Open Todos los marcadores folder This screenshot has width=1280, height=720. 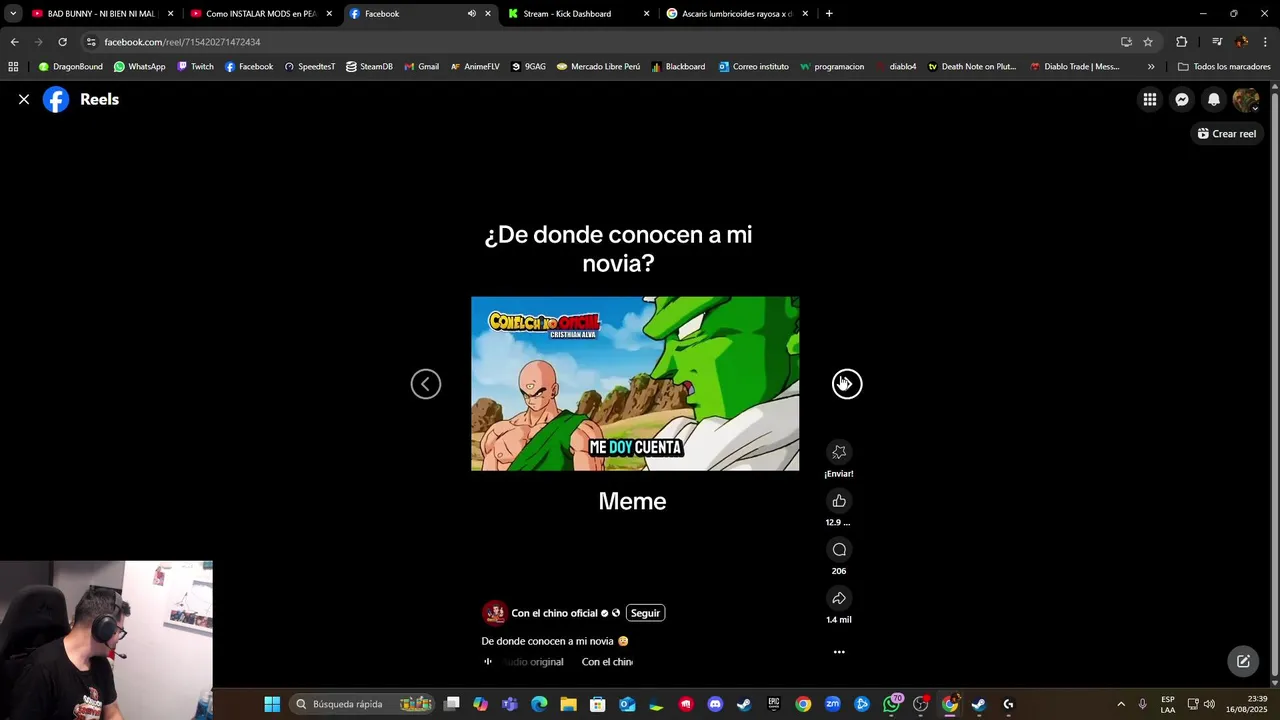point(1224,67)
